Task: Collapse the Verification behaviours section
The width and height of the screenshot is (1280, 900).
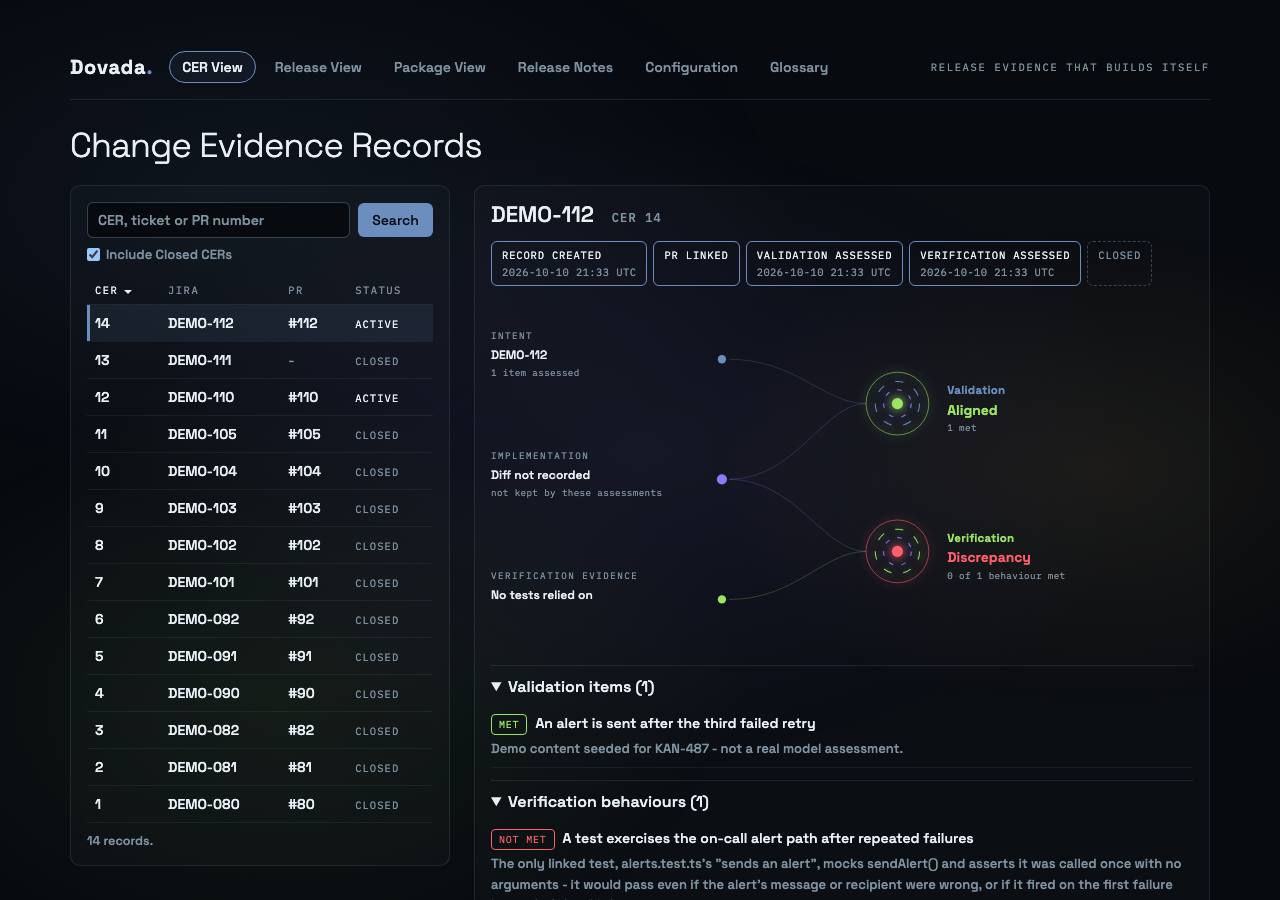Action: [600, 802]
